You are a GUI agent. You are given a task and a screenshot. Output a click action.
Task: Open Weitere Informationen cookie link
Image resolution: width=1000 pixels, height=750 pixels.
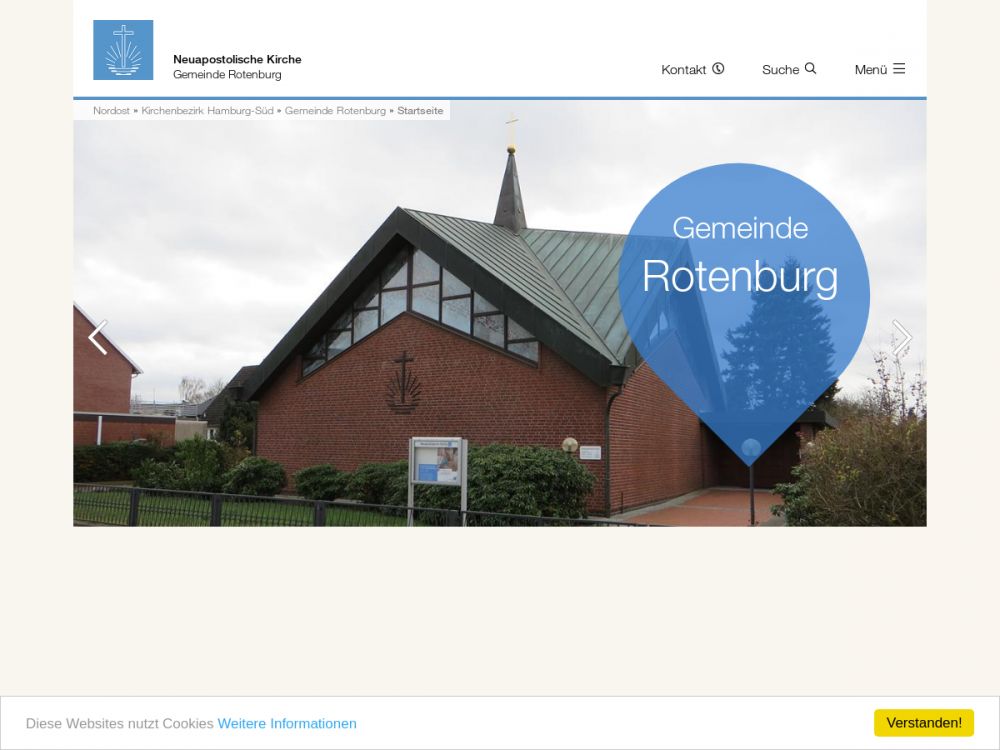(x=287, y=723)
